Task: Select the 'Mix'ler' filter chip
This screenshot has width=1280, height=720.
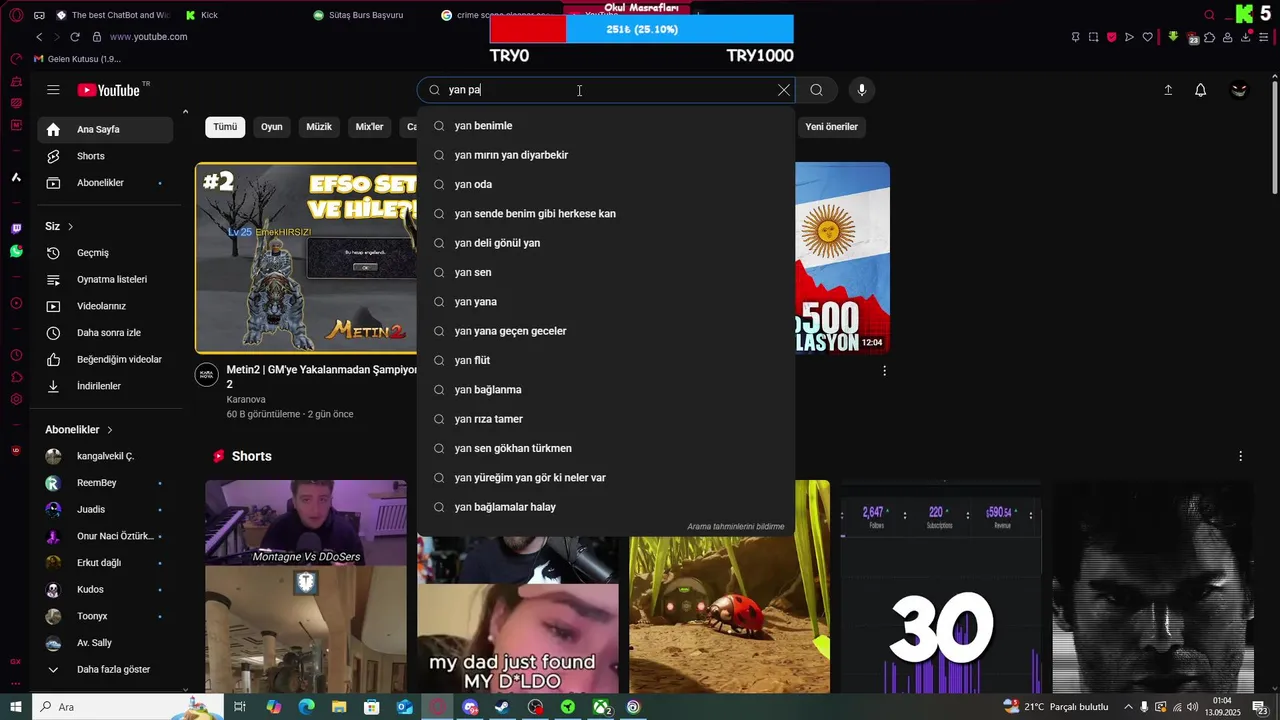Action: point(370,127)
